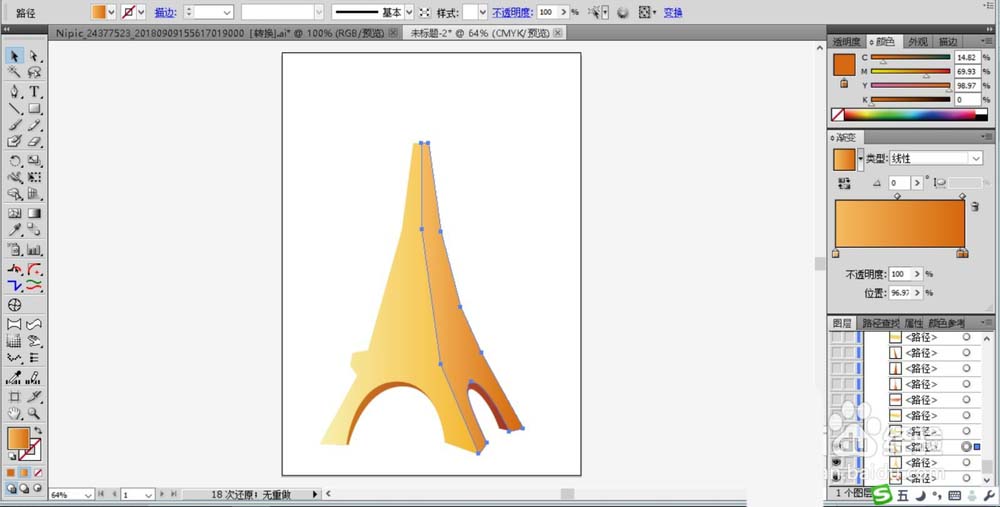
Task: Click target circle of selected path row
Action: pyautogui.click(x=967, y=446)
